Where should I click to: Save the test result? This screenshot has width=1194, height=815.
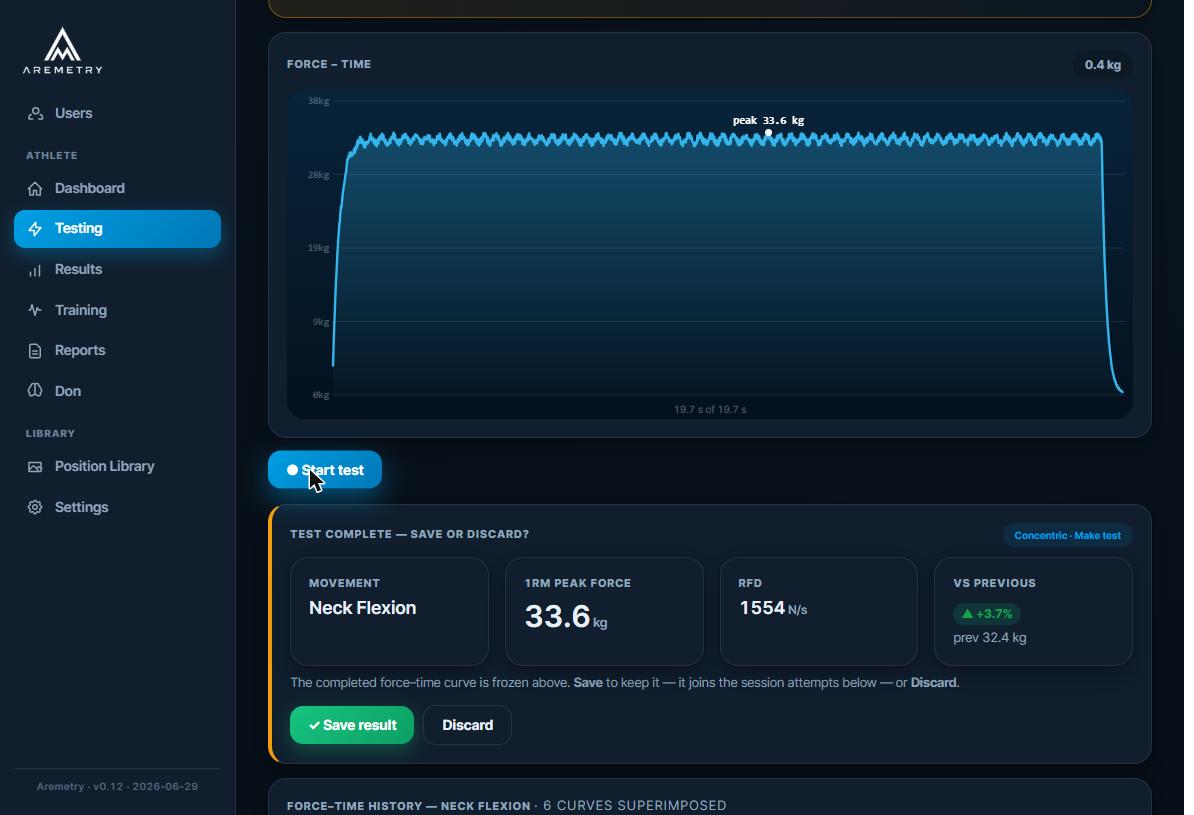tap(352, 725)
